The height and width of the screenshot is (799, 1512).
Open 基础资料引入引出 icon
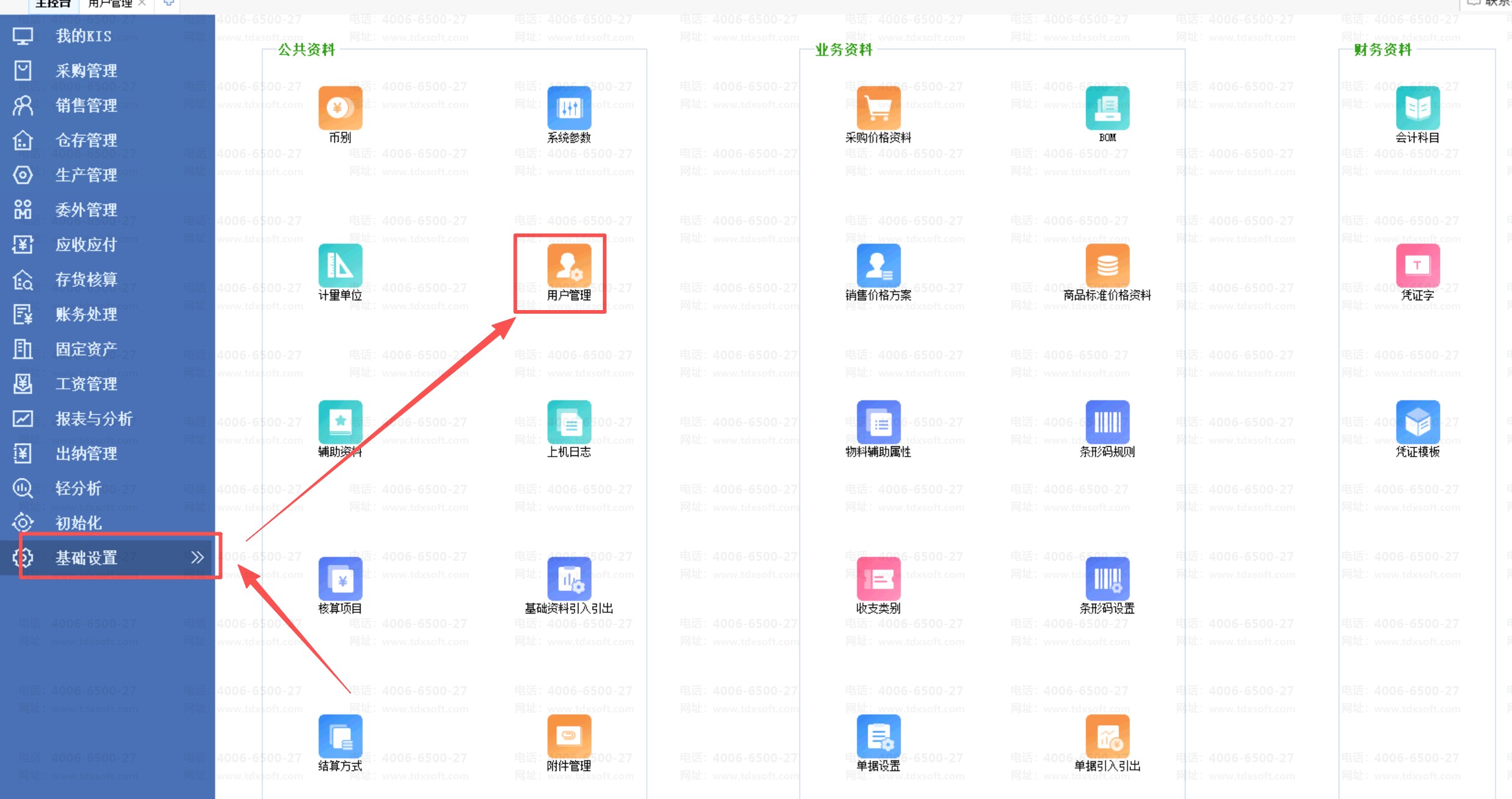coord(569,579)
